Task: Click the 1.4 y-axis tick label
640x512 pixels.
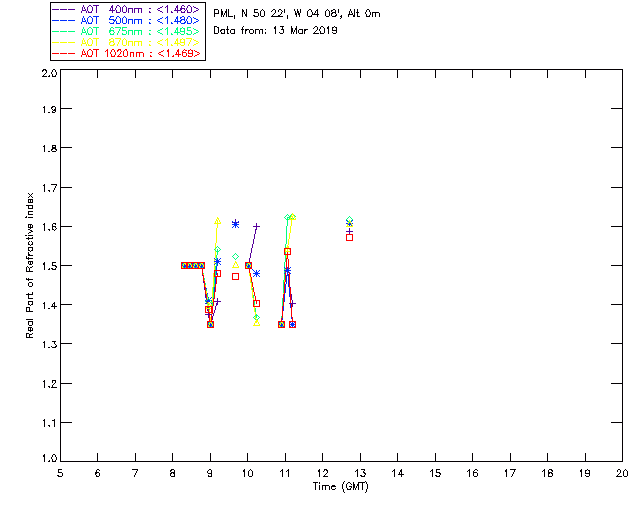Action: coord(49,305)
